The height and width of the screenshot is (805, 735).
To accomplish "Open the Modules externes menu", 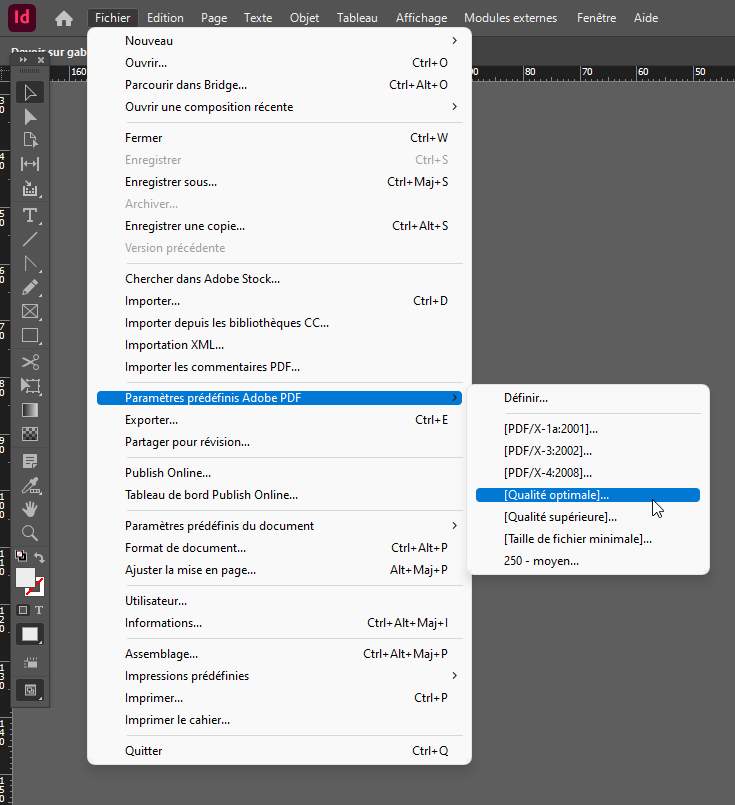I will coord(511,18).
